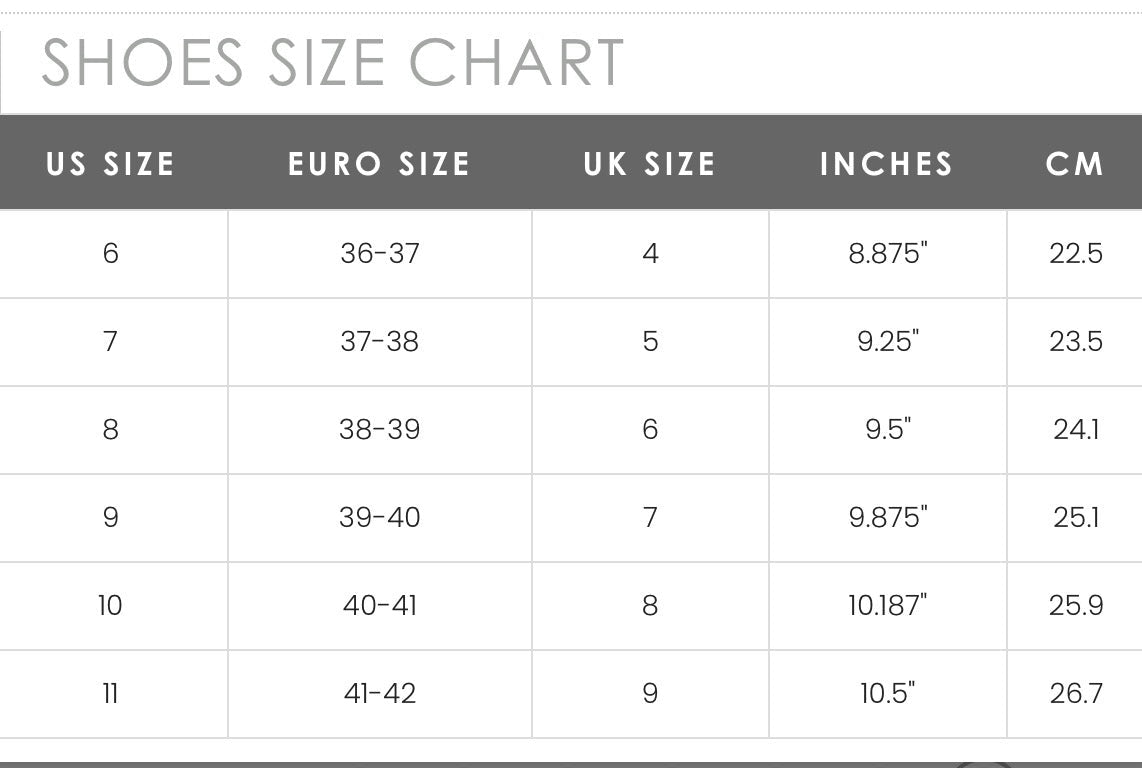Click the CM column header
This screenshot has height=768, width=1142.
pos(1075,164)
